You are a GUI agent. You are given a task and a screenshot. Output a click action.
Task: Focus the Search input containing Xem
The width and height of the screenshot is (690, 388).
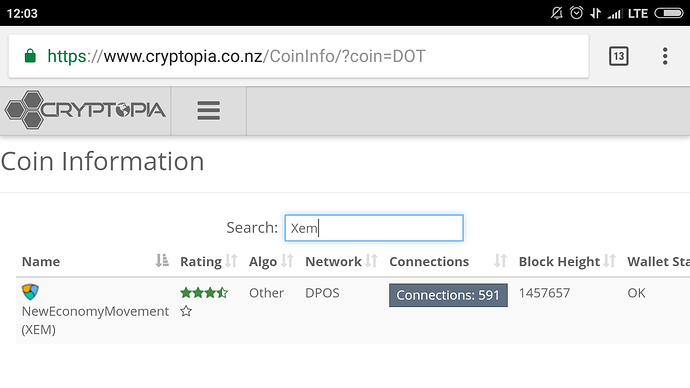374,228
